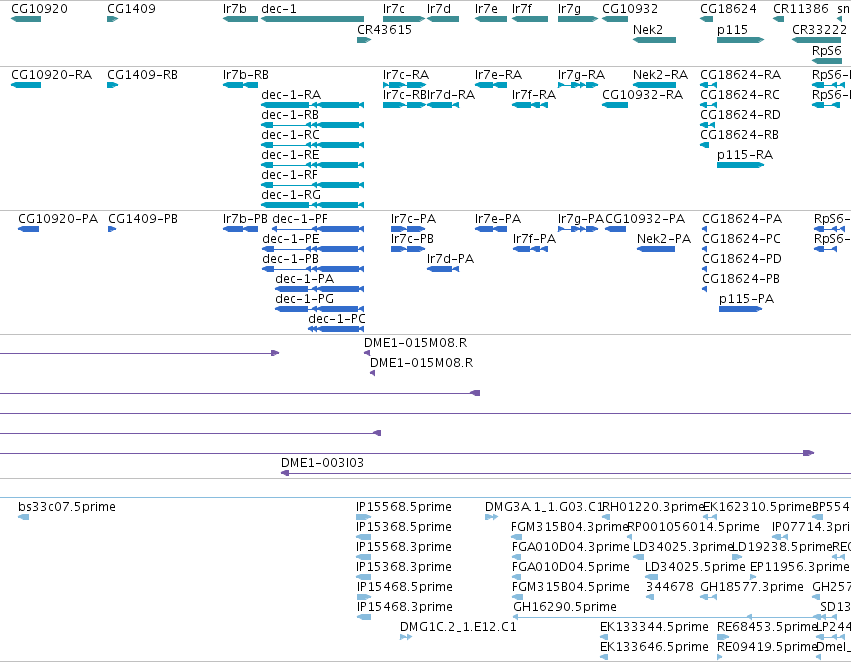Viewport: 851px width, 662px height.
Task: Select BAC clone label 'DME1-003I03'
Action: click(x=322, y=463)
